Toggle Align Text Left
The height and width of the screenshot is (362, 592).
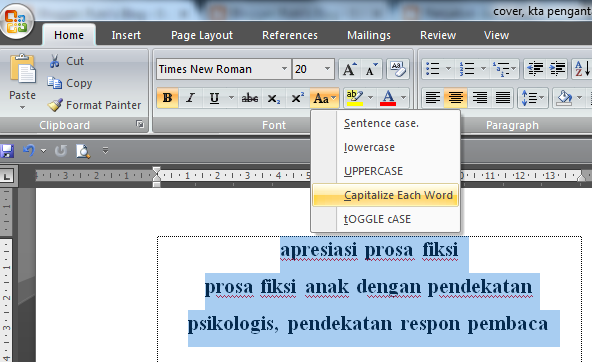(x=433, y=99)
